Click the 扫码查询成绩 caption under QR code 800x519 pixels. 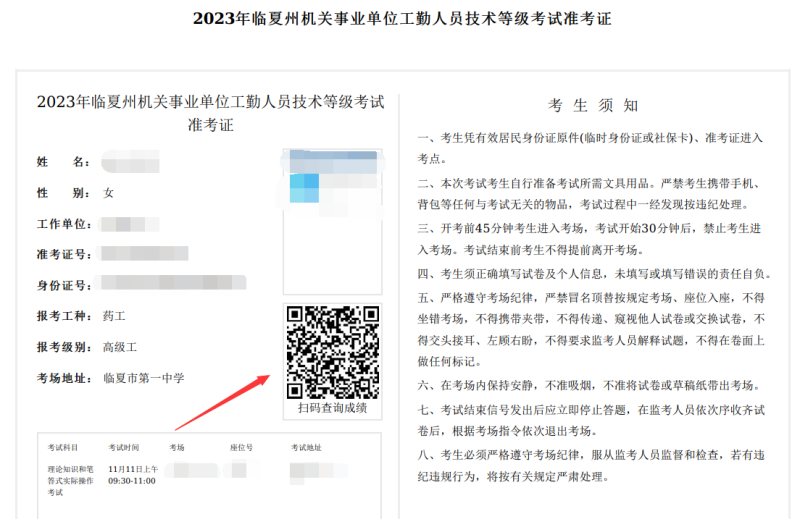[332, 408]
